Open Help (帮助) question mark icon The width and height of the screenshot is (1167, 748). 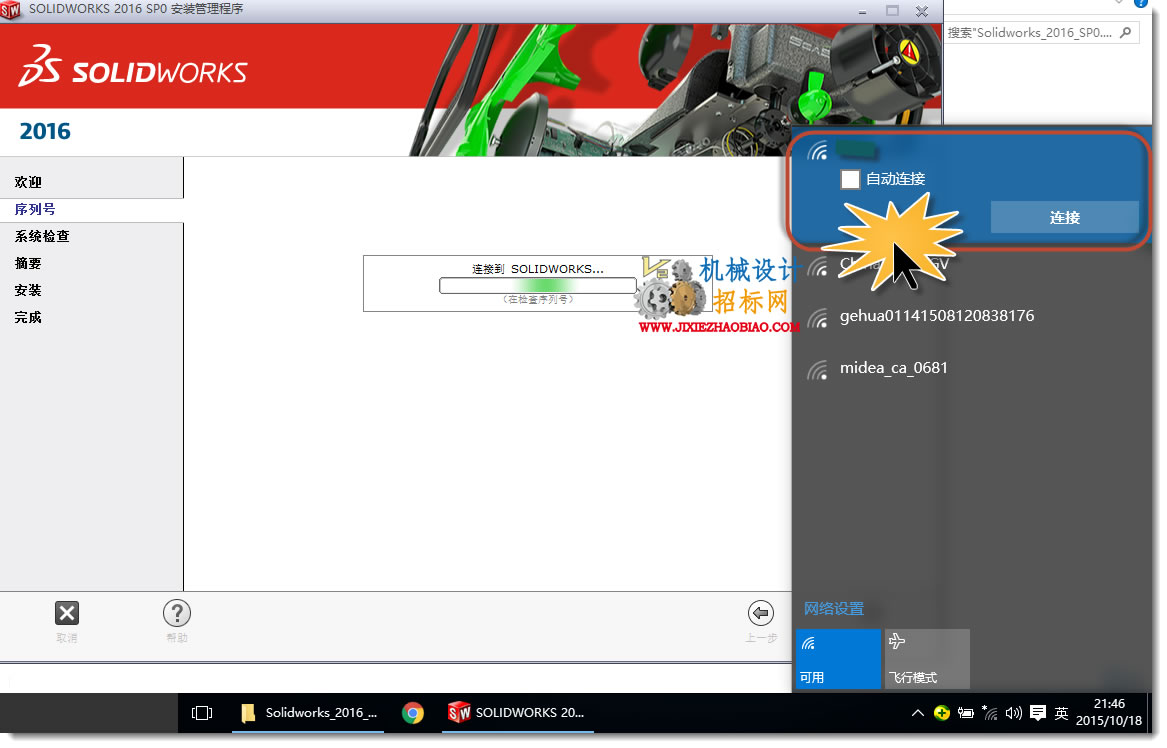[x=176, y=613]
